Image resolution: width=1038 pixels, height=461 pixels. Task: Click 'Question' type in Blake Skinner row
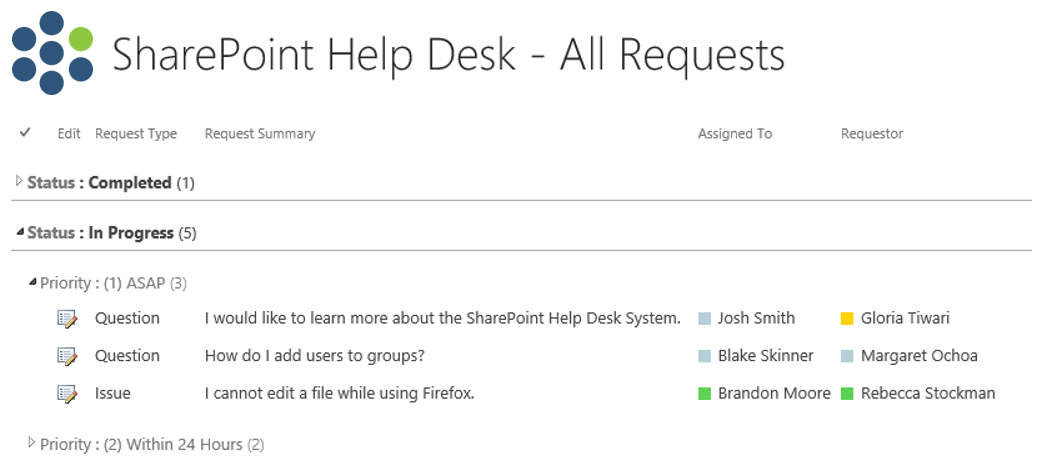127,356
